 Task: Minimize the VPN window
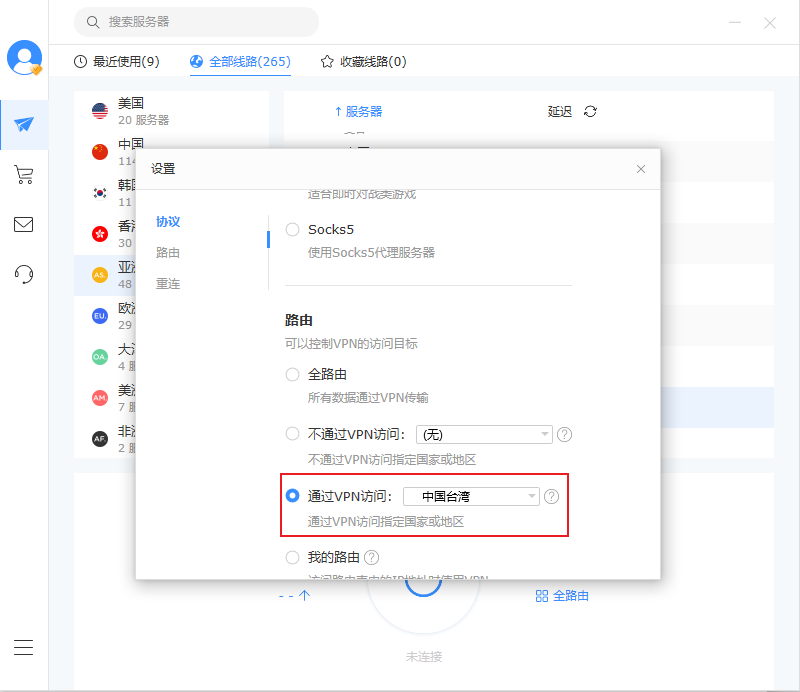tap(735, 22)
